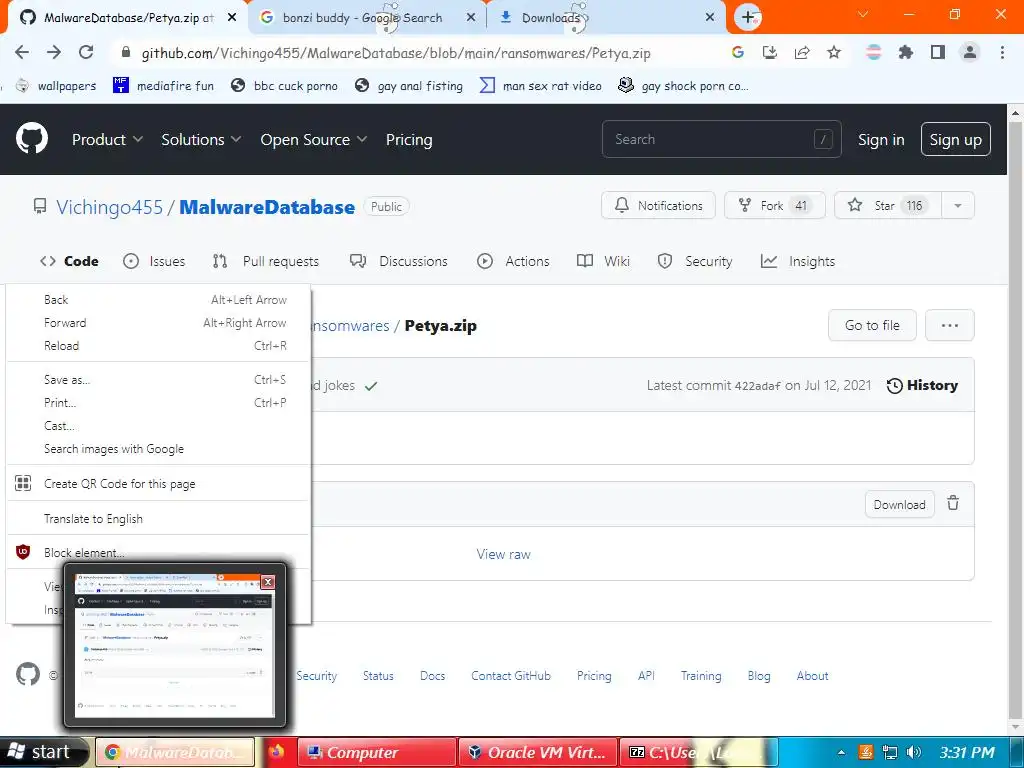Show hidden tray icons arrow
This screenshot has height=768, width=1024.
pyautogui.click(x=842, y=752)
